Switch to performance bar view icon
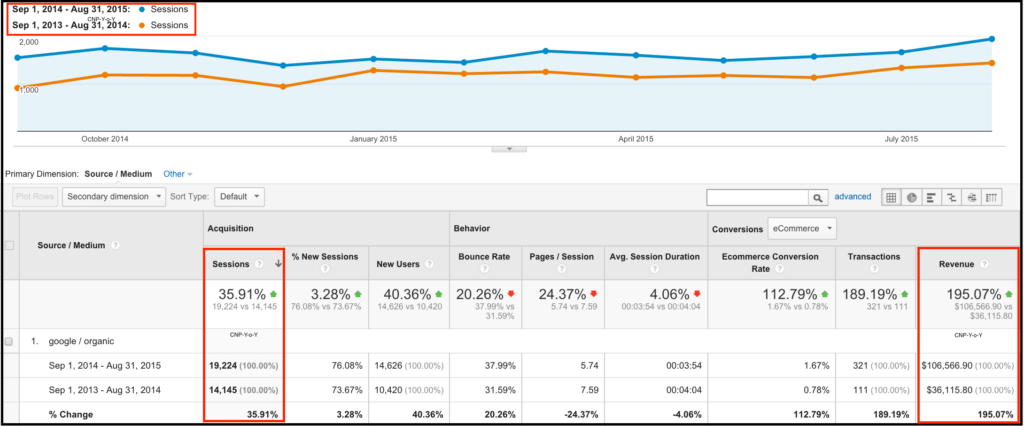 point(931,197)
